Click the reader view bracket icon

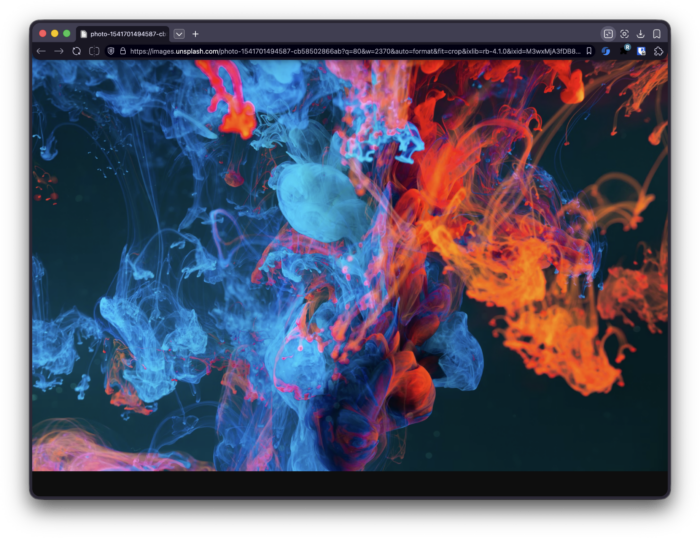point(94,51)
